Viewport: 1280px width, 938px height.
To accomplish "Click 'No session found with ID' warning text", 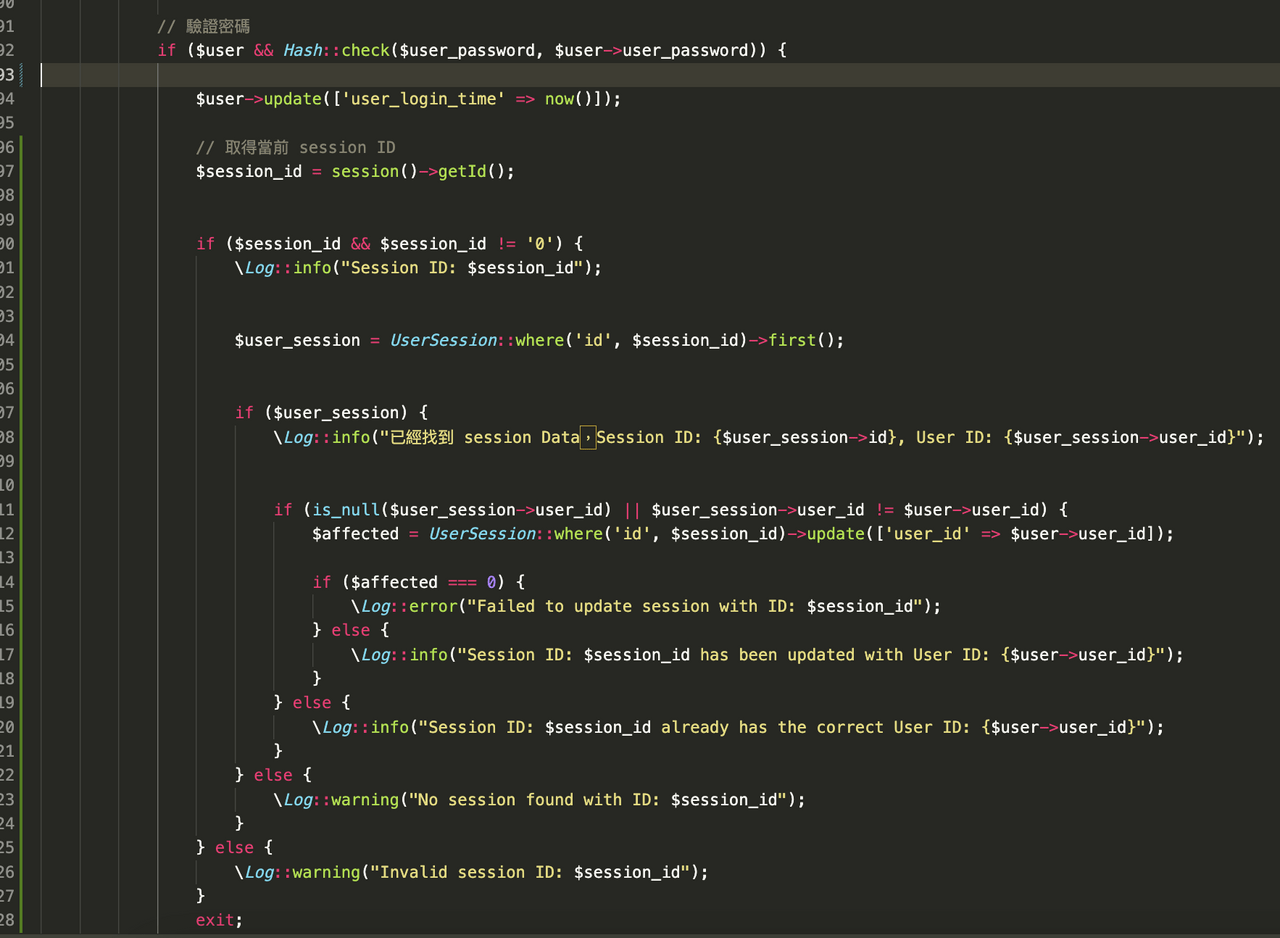I will (535, 800).
